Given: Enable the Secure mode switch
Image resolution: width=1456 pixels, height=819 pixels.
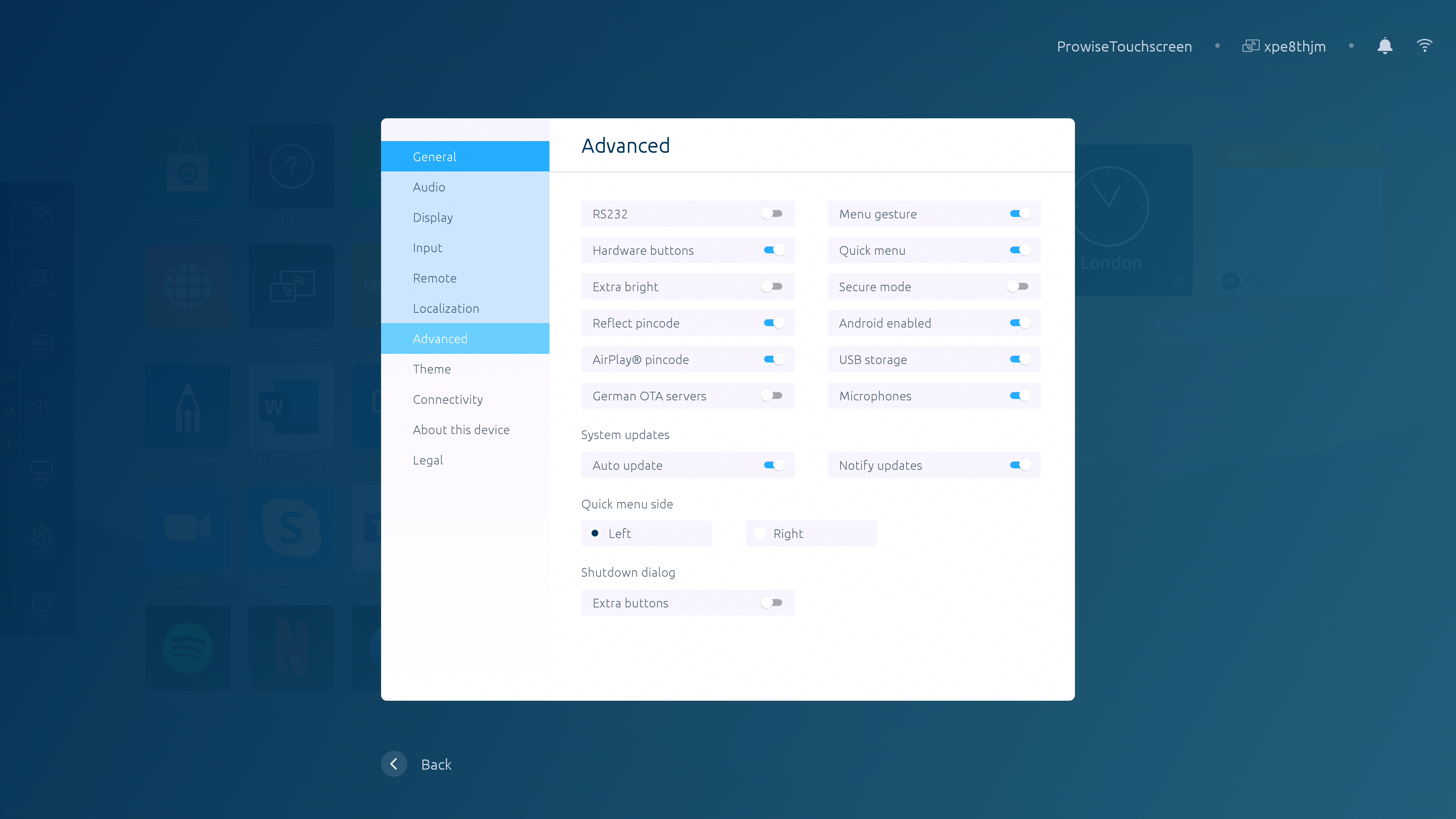Looking at the screenshot, I should 1018,287.
